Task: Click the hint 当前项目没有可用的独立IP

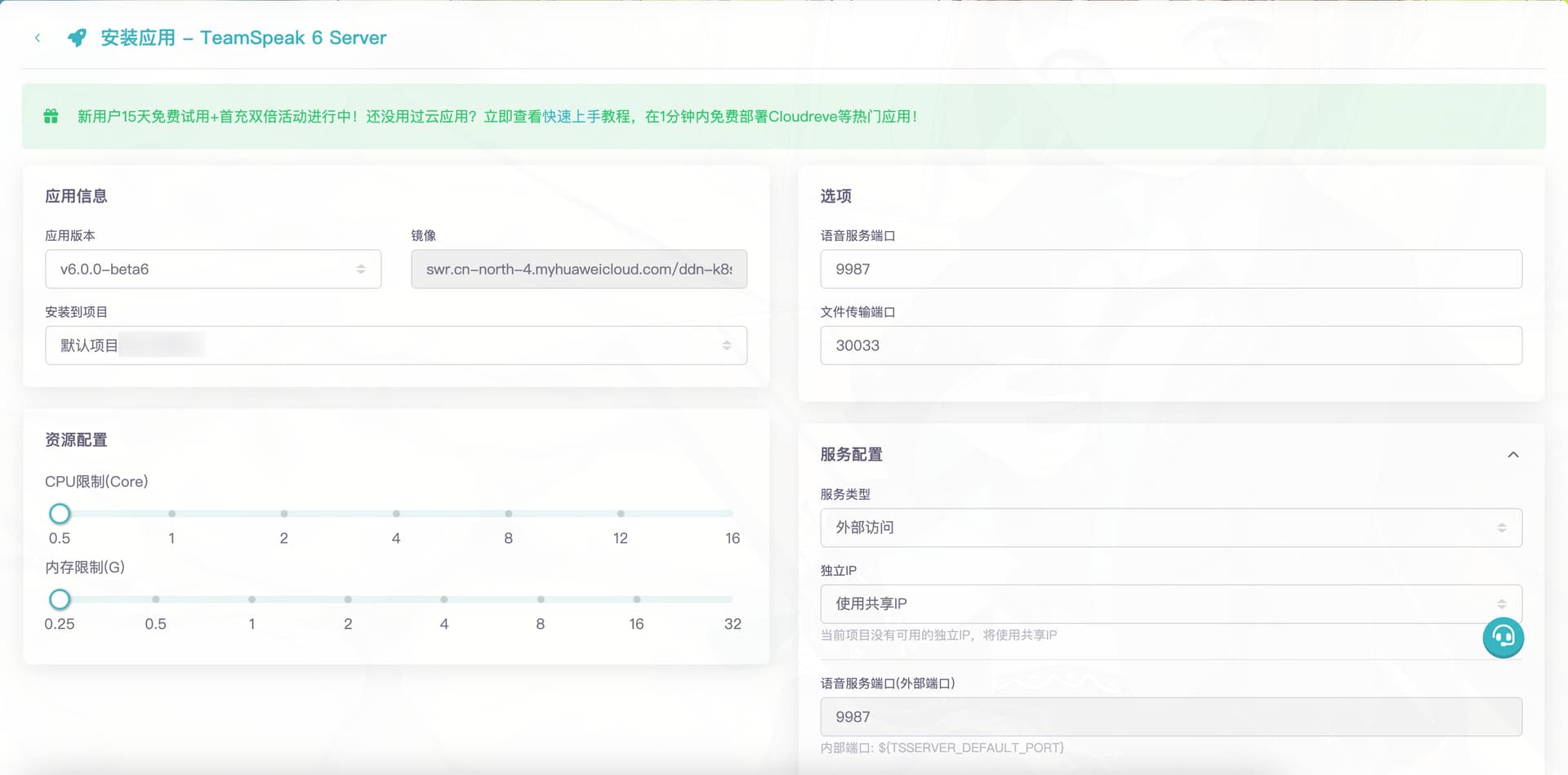Action: point(938,635)
